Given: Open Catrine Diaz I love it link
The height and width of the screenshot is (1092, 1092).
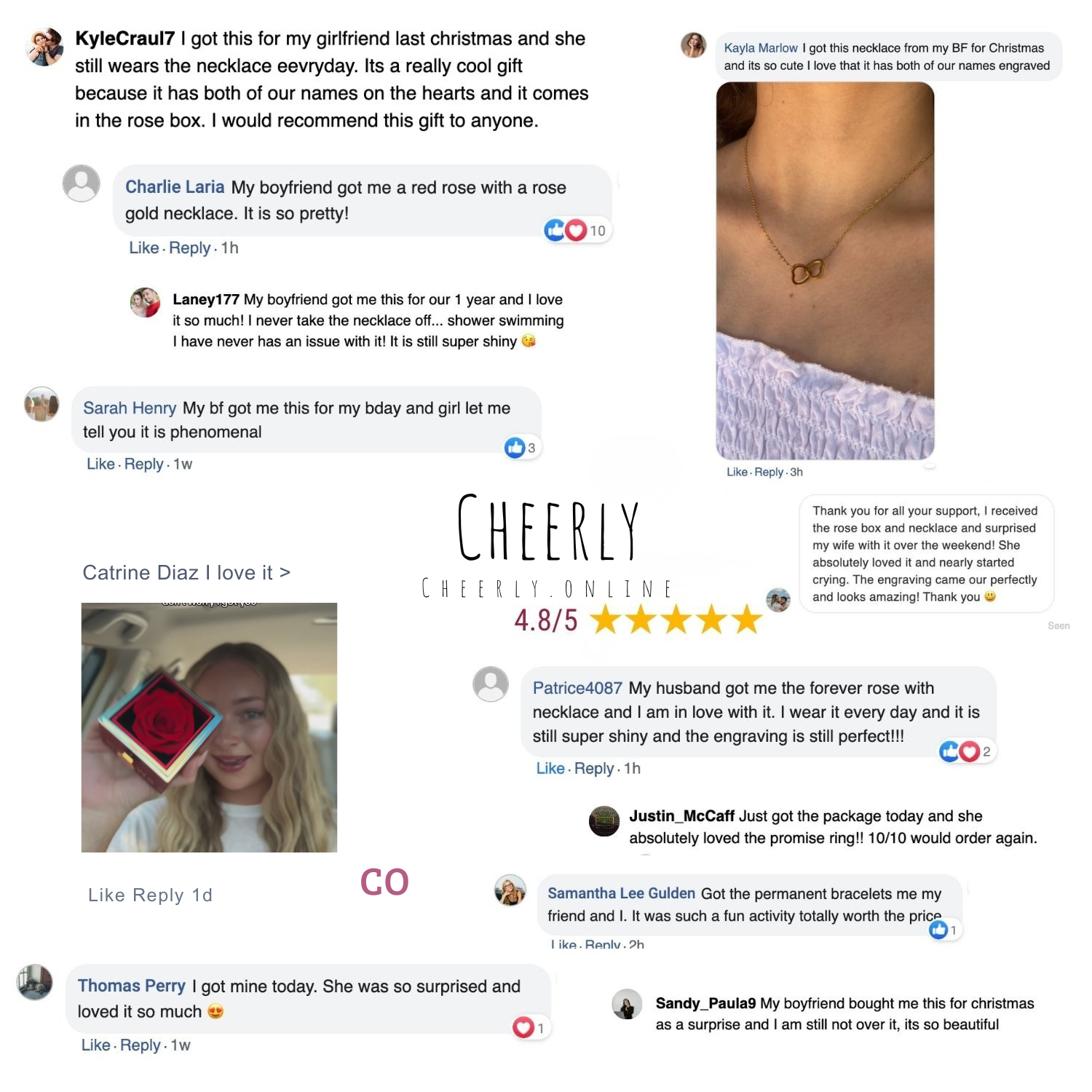Looking at the screenshot, I should (186, 573).
